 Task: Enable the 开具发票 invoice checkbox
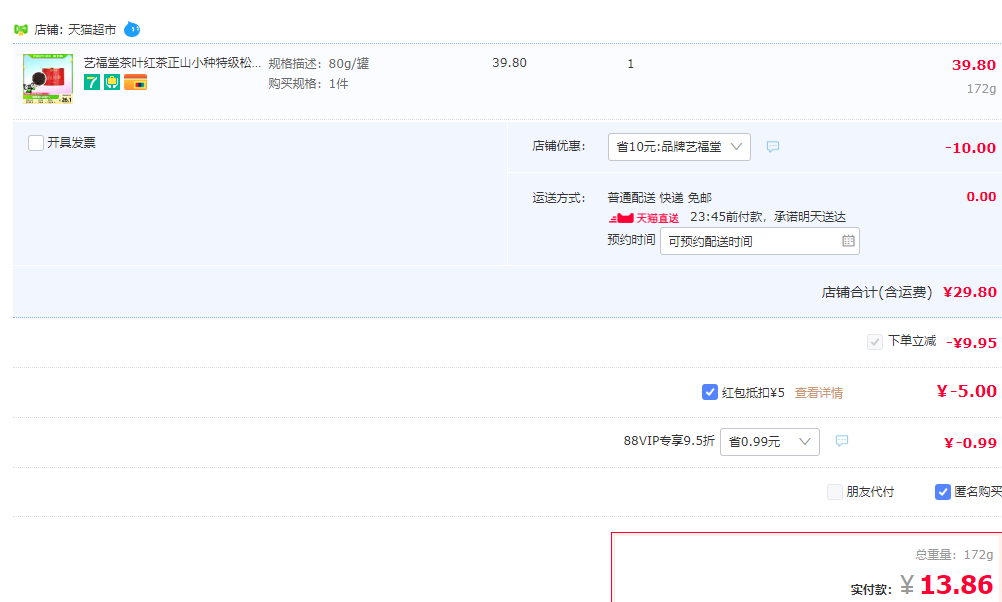[36, 143]
